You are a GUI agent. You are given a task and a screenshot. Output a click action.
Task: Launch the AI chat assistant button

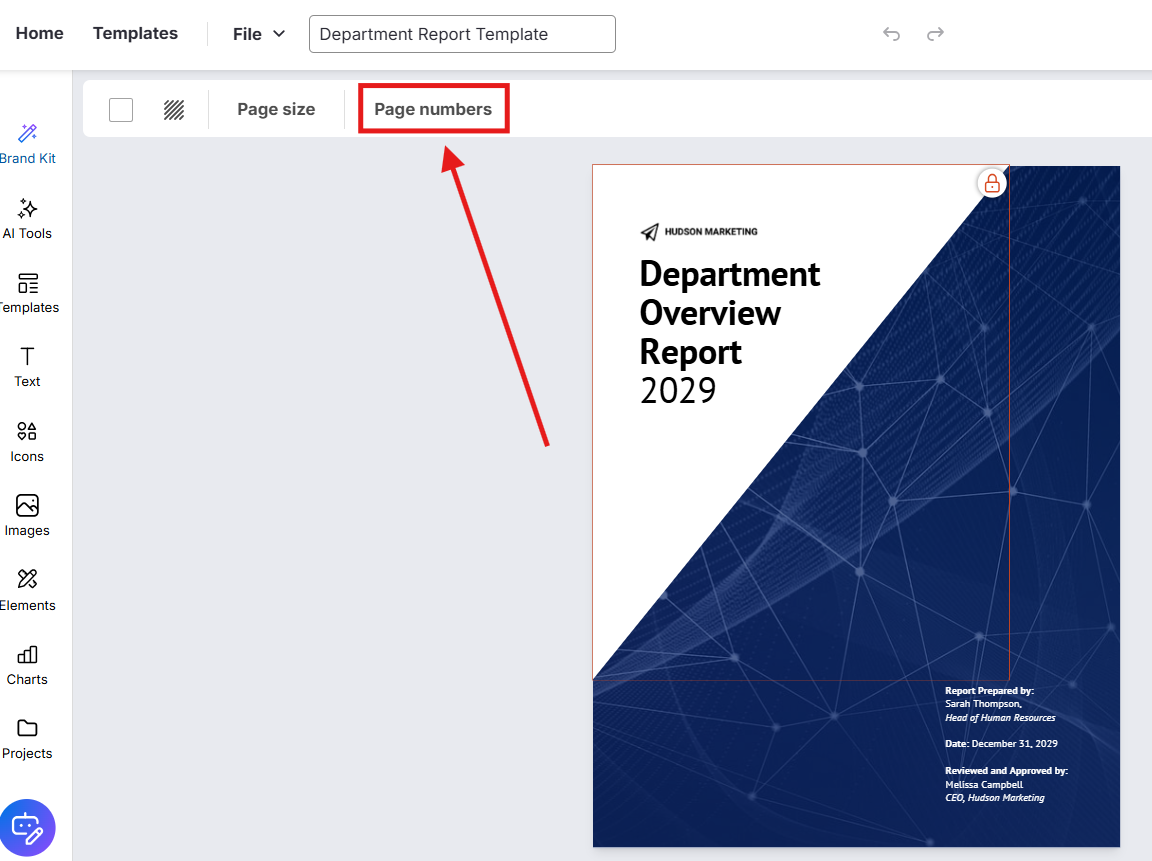pos(28,827)
